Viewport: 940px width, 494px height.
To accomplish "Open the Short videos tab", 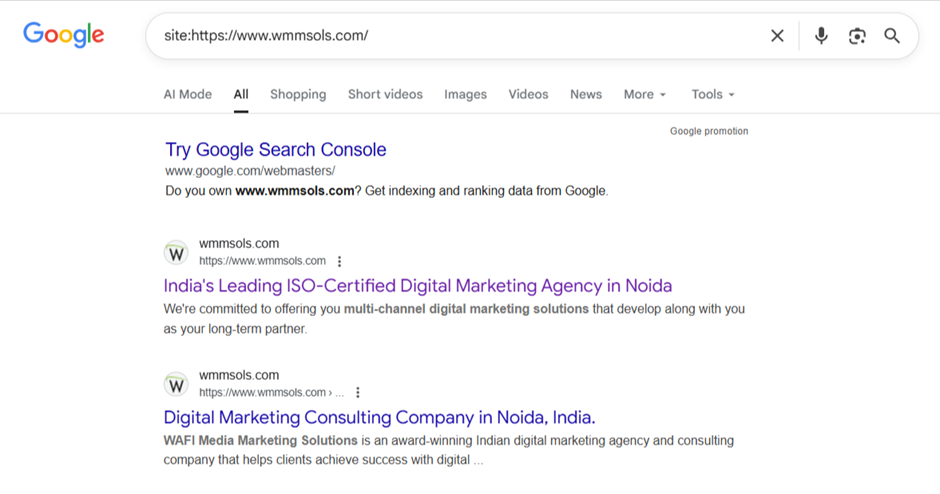I will click(x=385, y=94).
